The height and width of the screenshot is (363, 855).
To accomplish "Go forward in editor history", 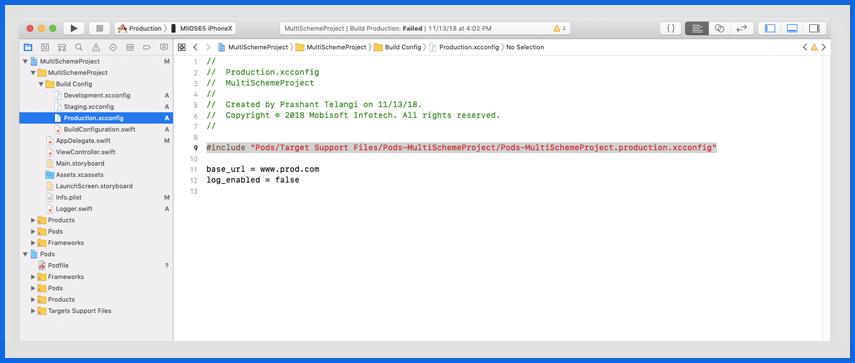I will tap(208, 47).
